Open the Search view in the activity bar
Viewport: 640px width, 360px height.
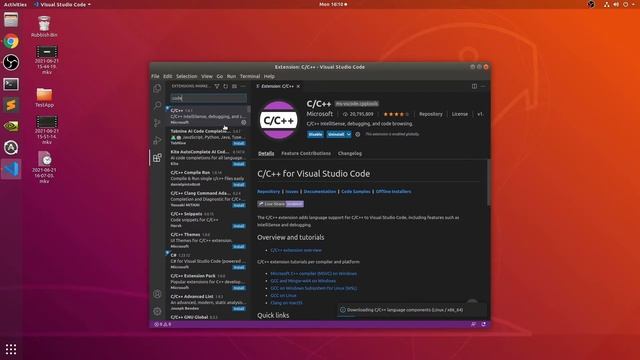pos(157,105)
